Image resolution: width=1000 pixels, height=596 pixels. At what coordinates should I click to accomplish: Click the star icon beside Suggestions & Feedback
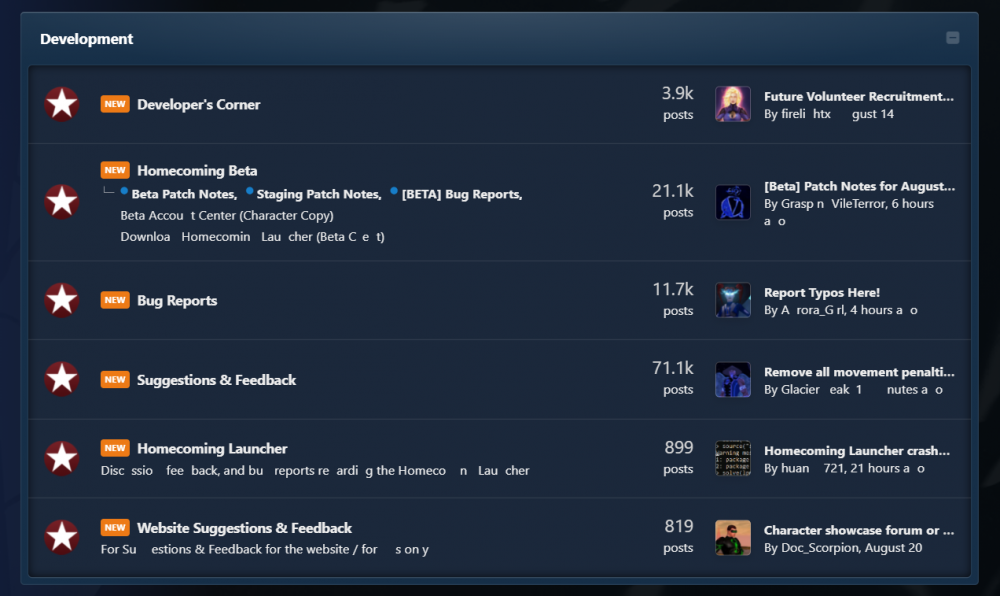coord(62,379)
